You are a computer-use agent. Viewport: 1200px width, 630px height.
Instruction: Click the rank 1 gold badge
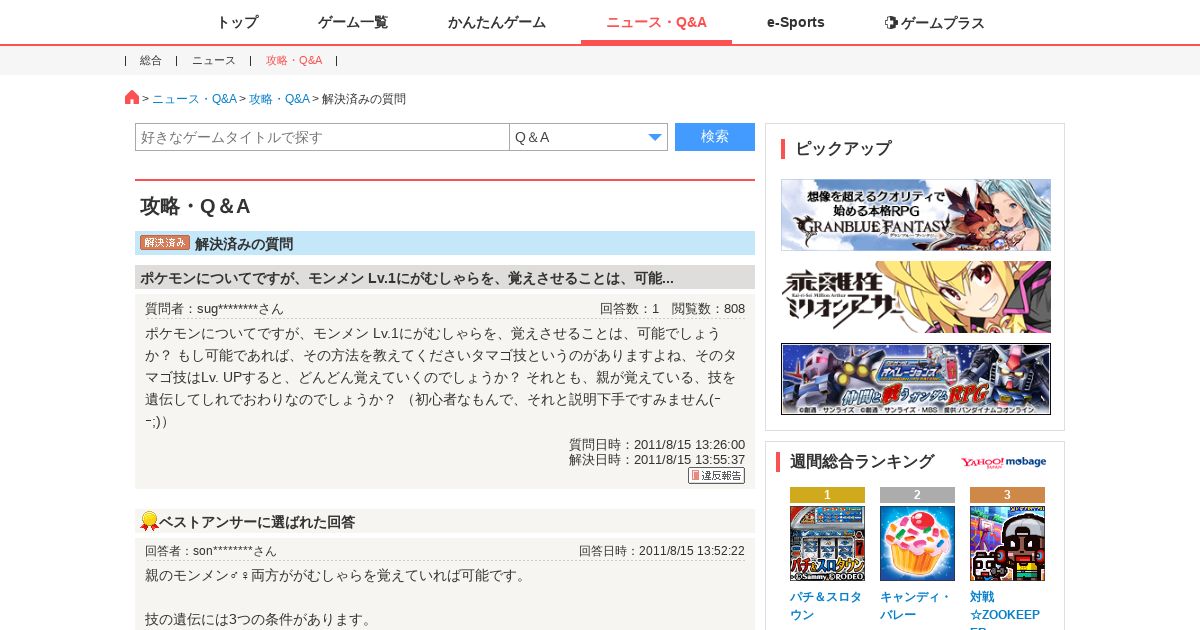pyautogui.click(x=827, y=495)
